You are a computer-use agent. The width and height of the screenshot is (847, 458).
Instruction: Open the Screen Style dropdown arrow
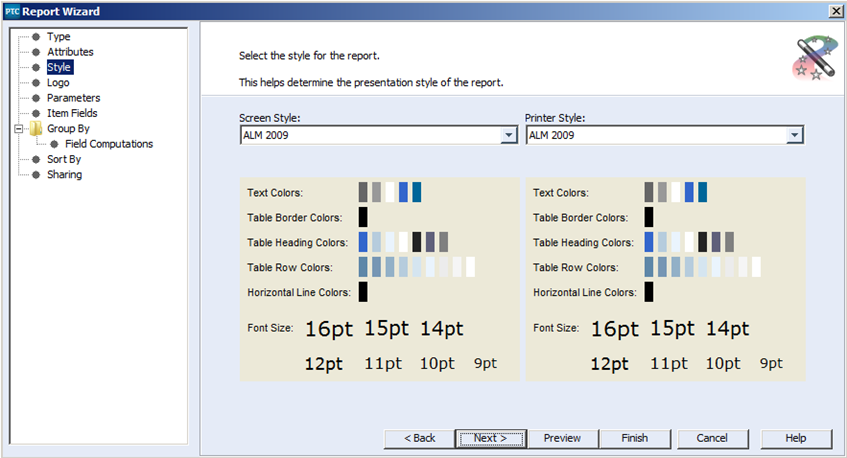[508, 136]
